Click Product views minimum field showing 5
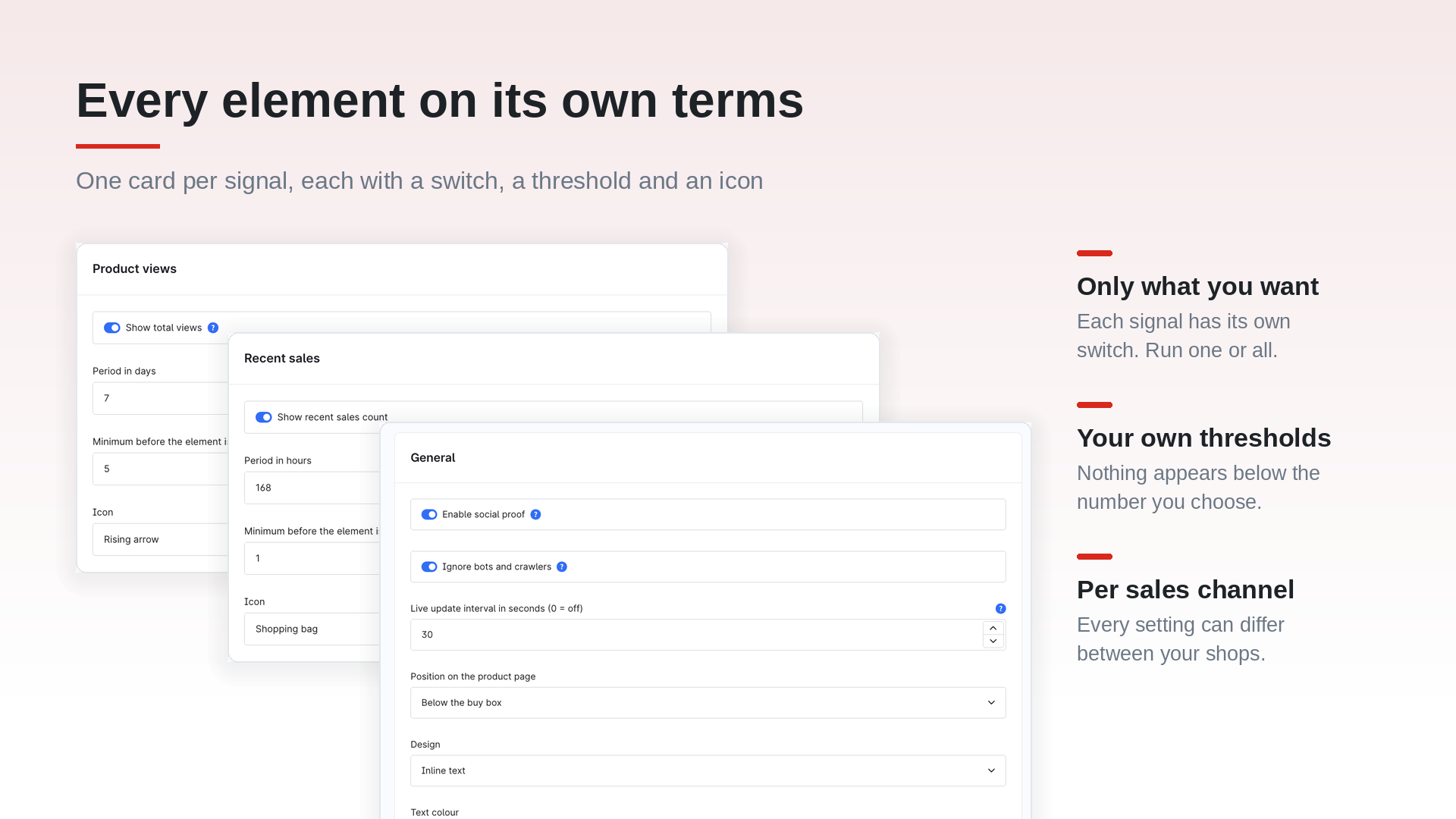Screen dimensions: 1456x819 161,469
